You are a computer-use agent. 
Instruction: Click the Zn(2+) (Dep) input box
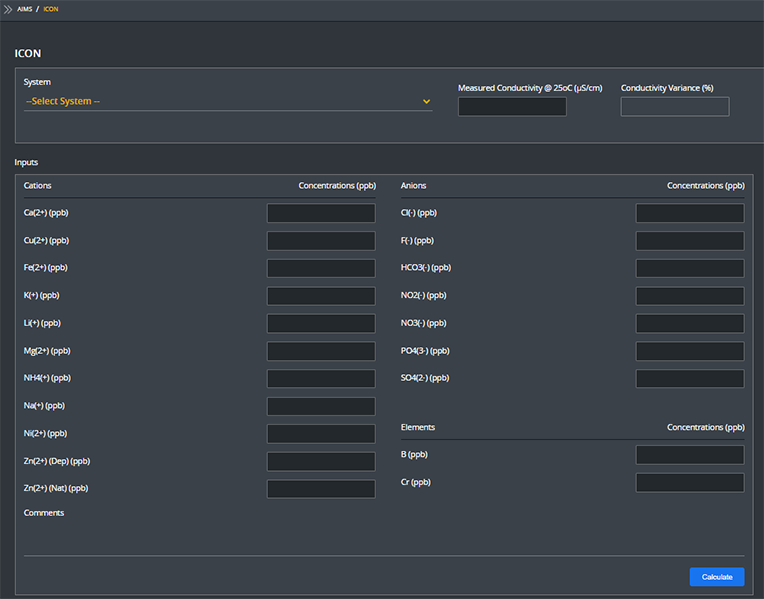(321, 461)
